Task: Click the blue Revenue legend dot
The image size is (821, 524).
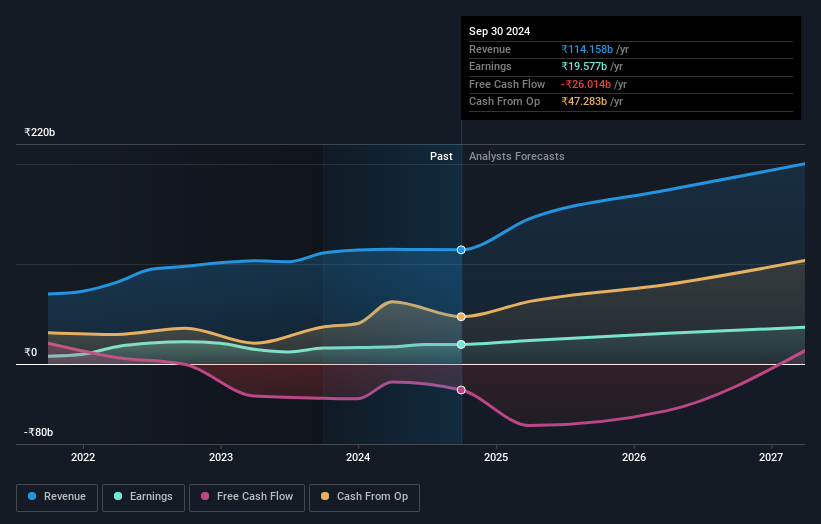Action: [x=32, y=496]
